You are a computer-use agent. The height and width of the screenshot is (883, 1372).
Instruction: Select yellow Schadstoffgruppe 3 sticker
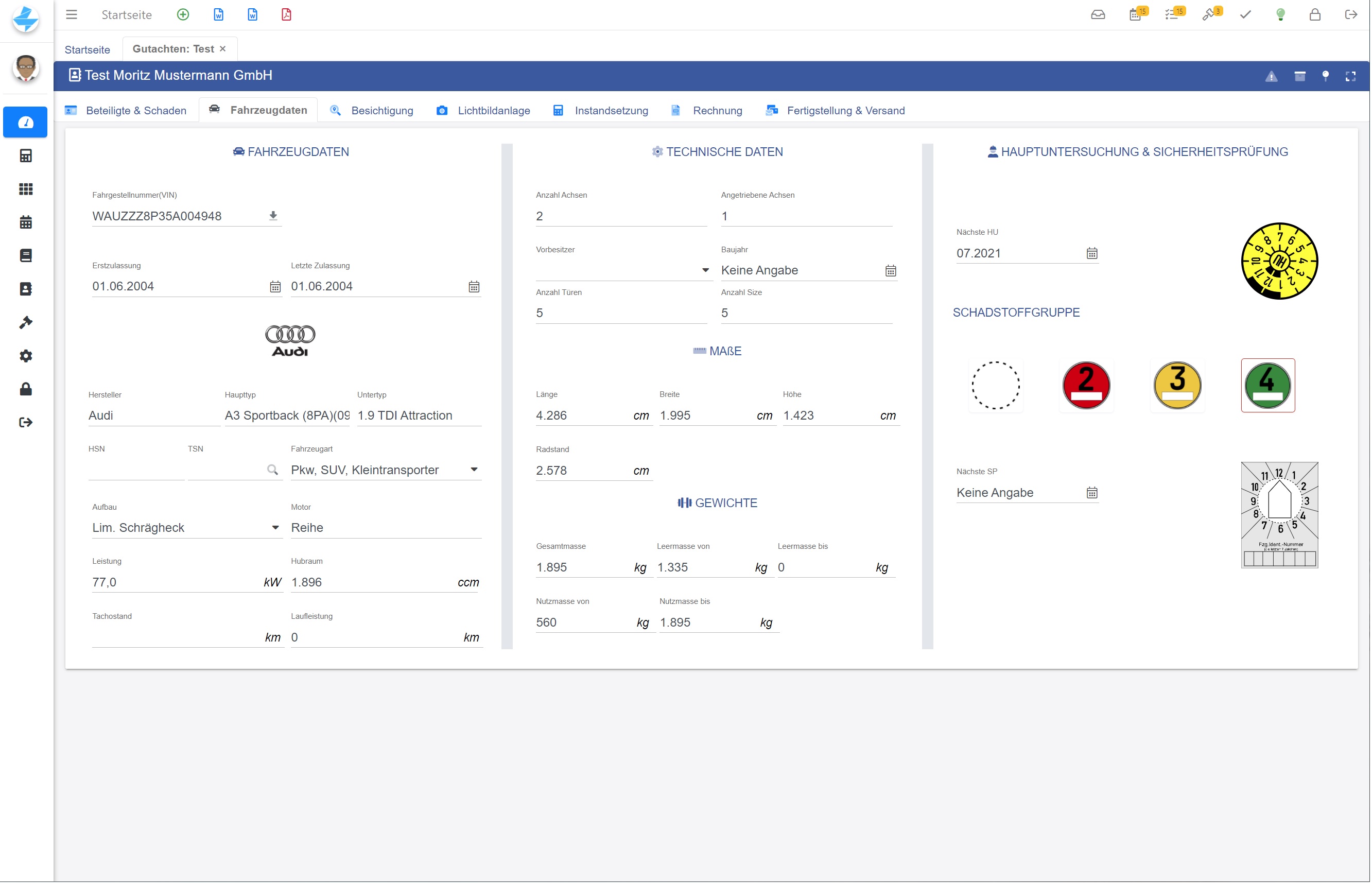point(1177,385)
